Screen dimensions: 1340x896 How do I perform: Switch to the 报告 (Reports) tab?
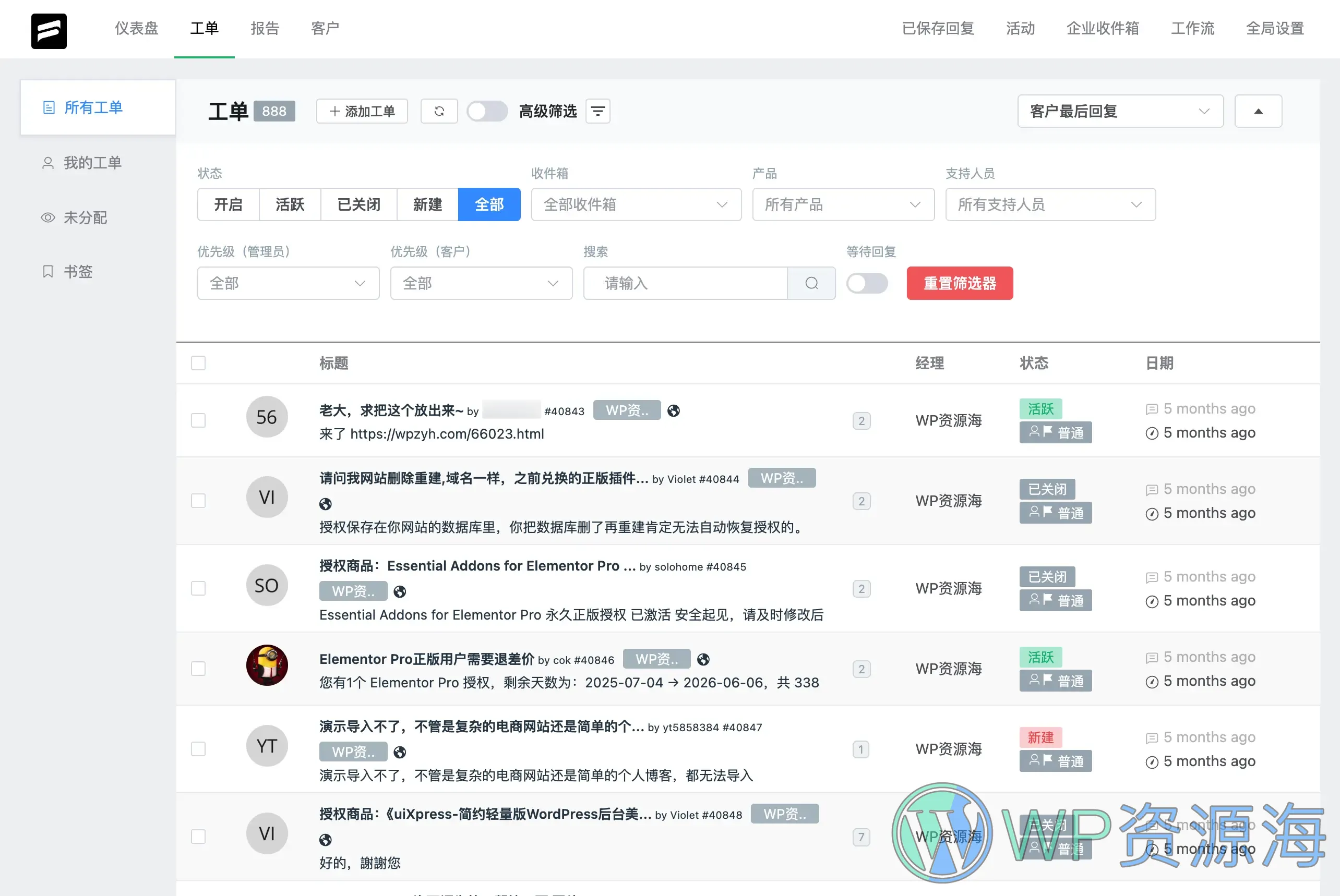click(265, 28)
